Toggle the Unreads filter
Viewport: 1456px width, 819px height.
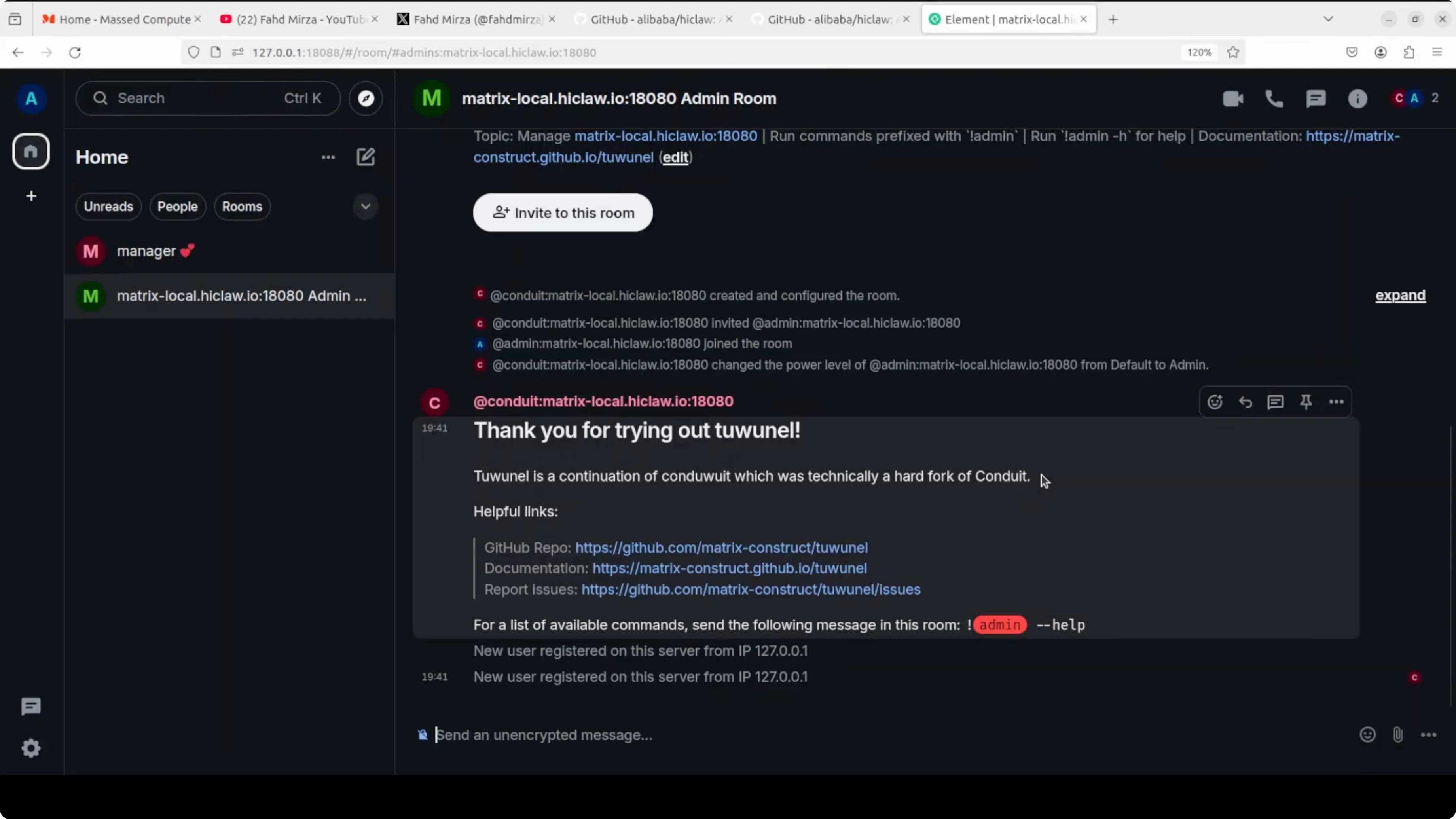click(x=108, y=206)
